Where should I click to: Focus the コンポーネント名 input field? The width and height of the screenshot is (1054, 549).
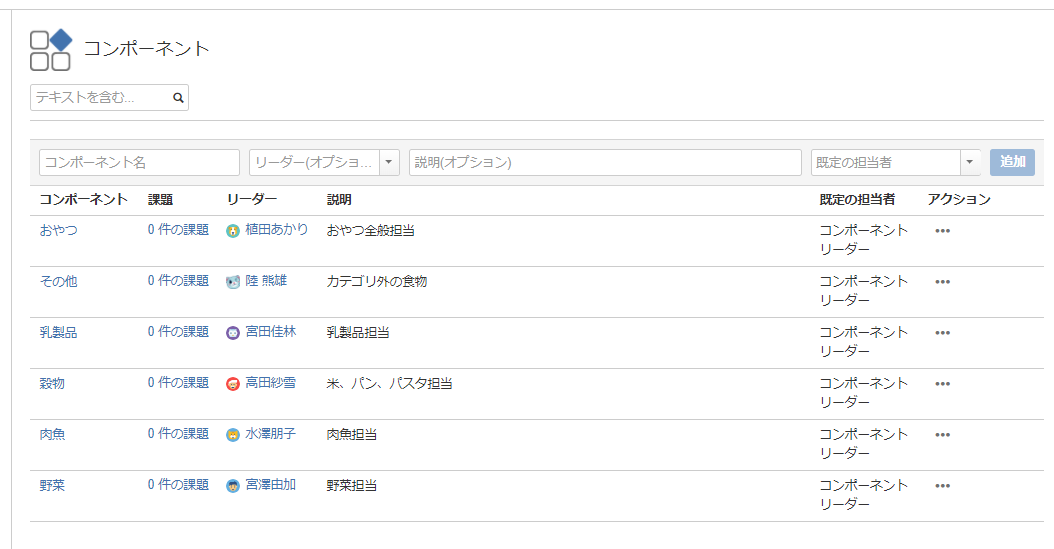pos(140,163)
